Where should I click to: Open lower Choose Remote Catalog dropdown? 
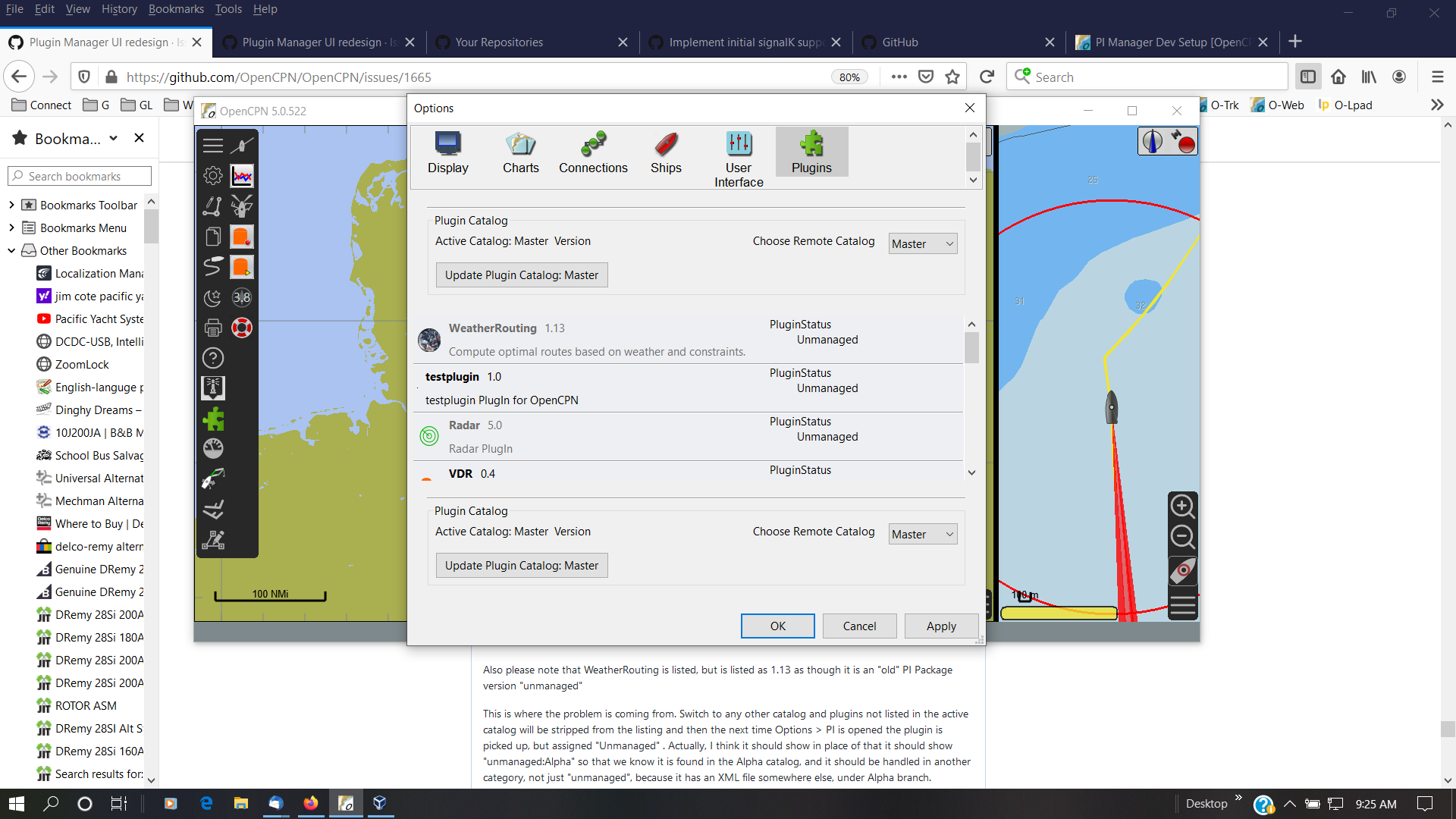tap(923, 534)
